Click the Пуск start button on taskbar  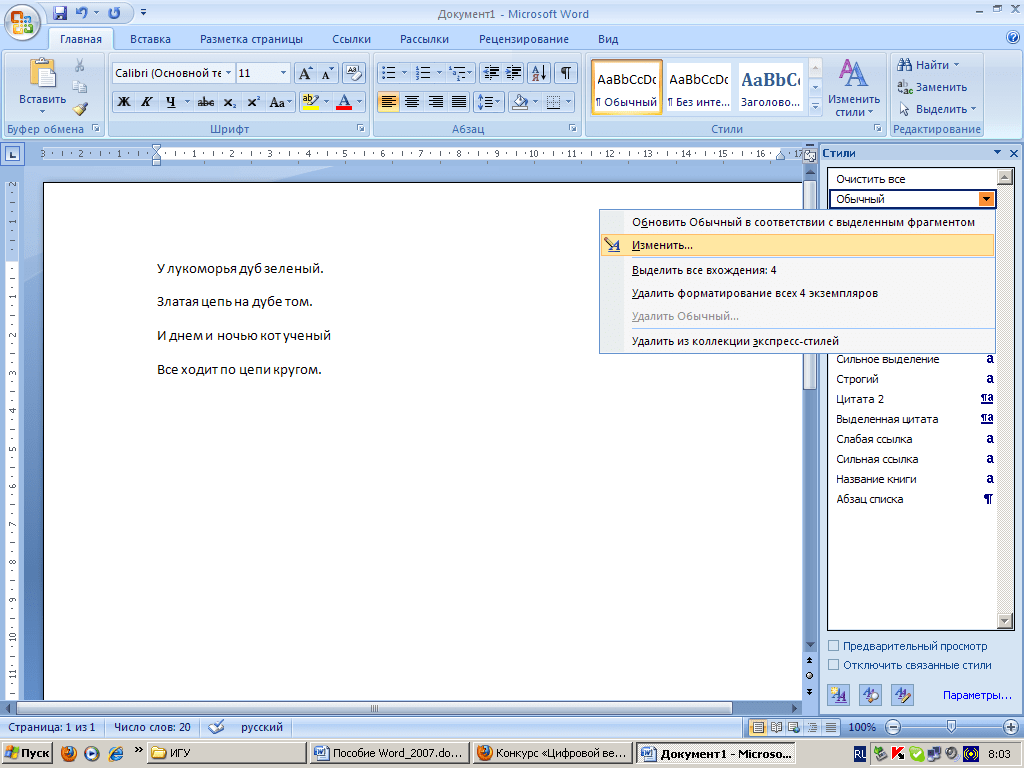pos(28,753)
